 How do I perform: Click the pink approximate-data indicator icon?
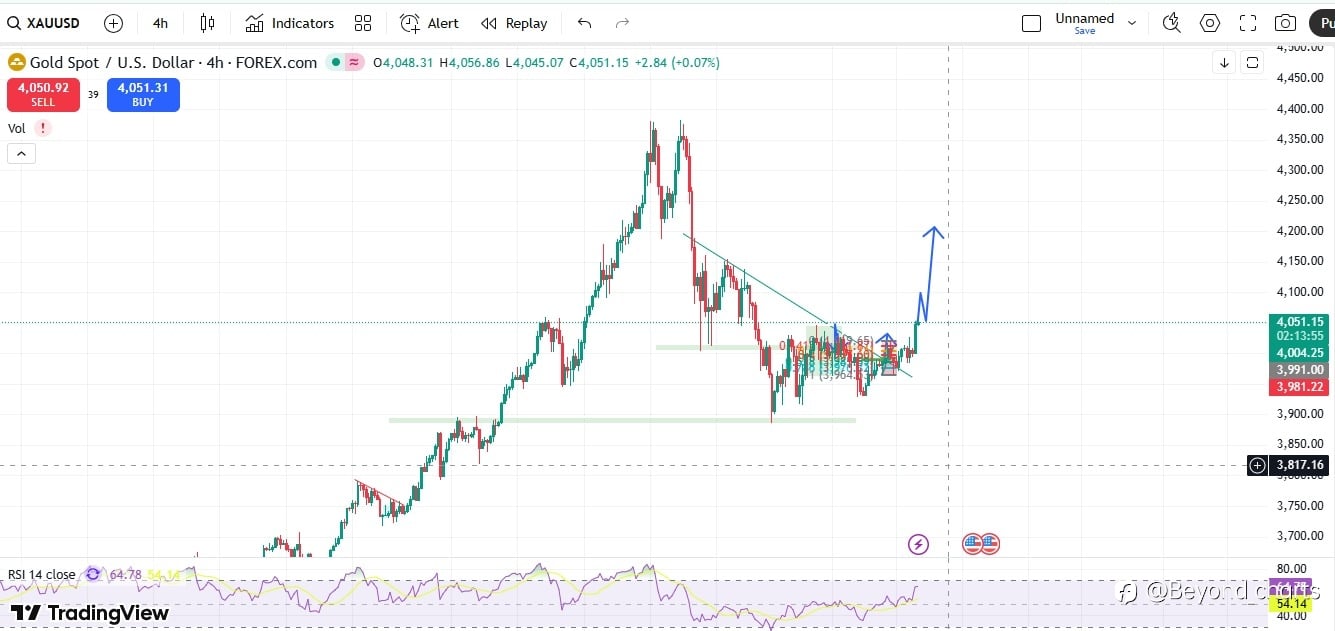354,62
